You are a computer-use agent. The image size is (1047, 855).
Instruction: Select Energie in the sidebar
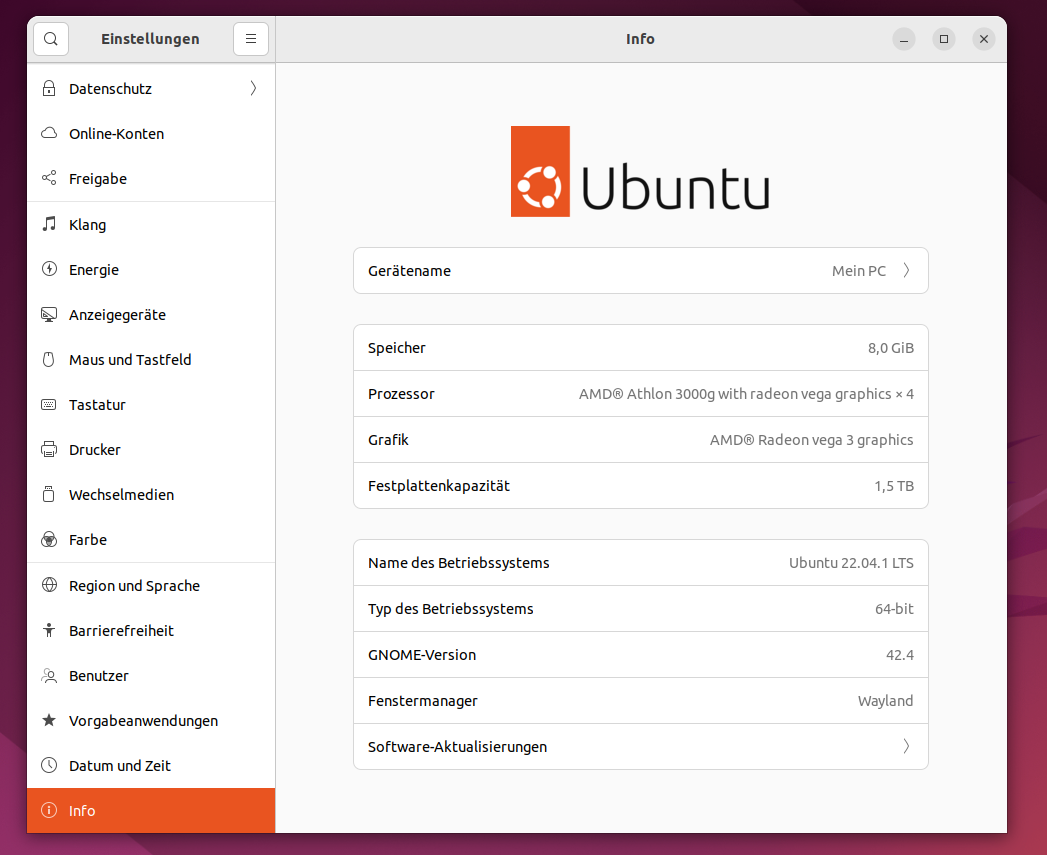(151, 269)
